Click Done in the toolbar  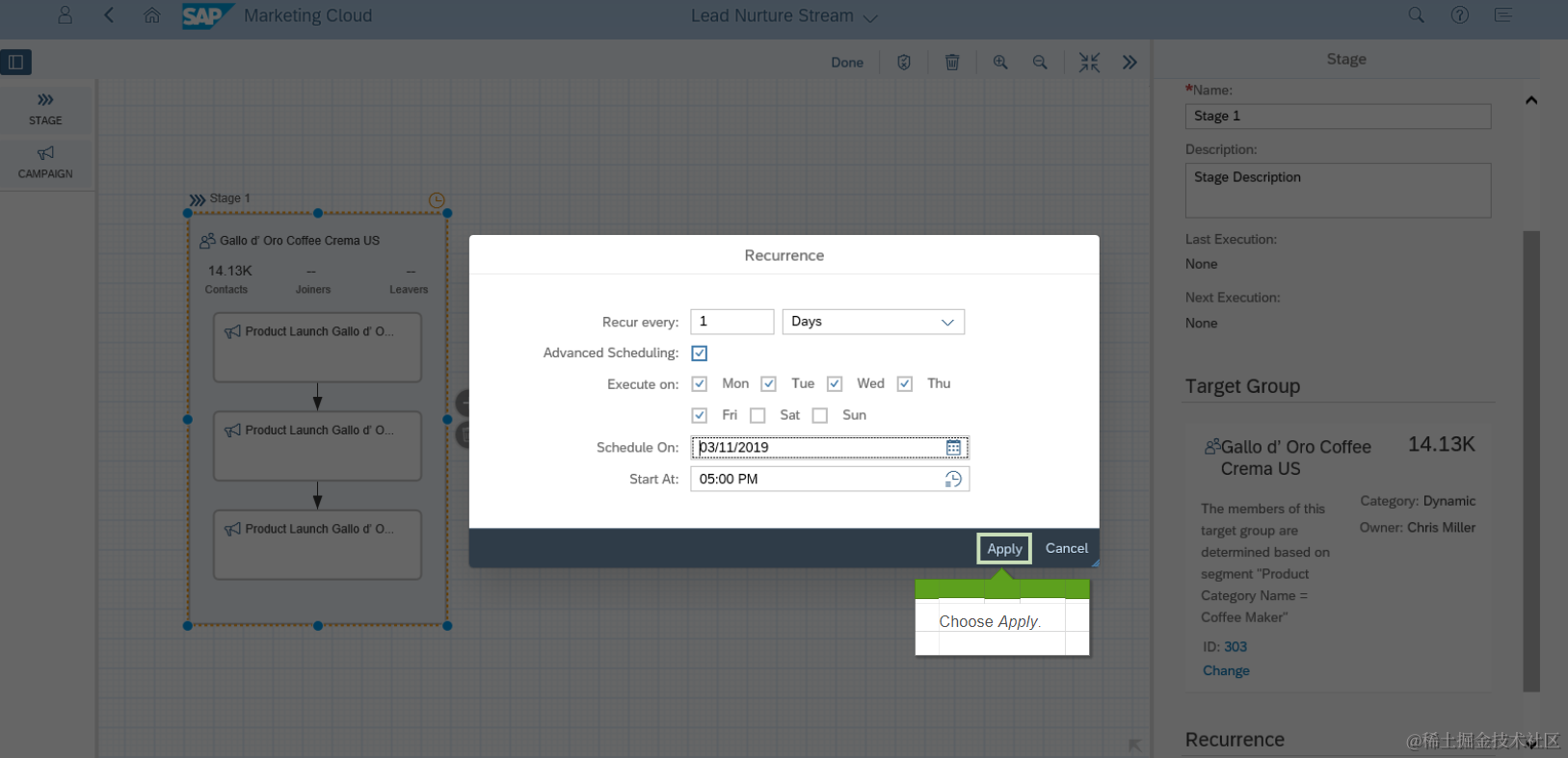tap(847, 63)
